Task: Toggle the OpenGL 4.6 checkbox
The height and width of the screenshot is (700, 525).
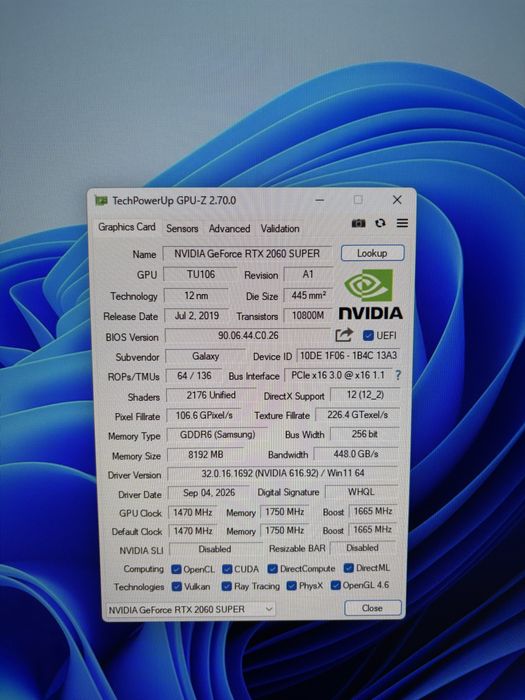Action: click(x=336, y=585)
